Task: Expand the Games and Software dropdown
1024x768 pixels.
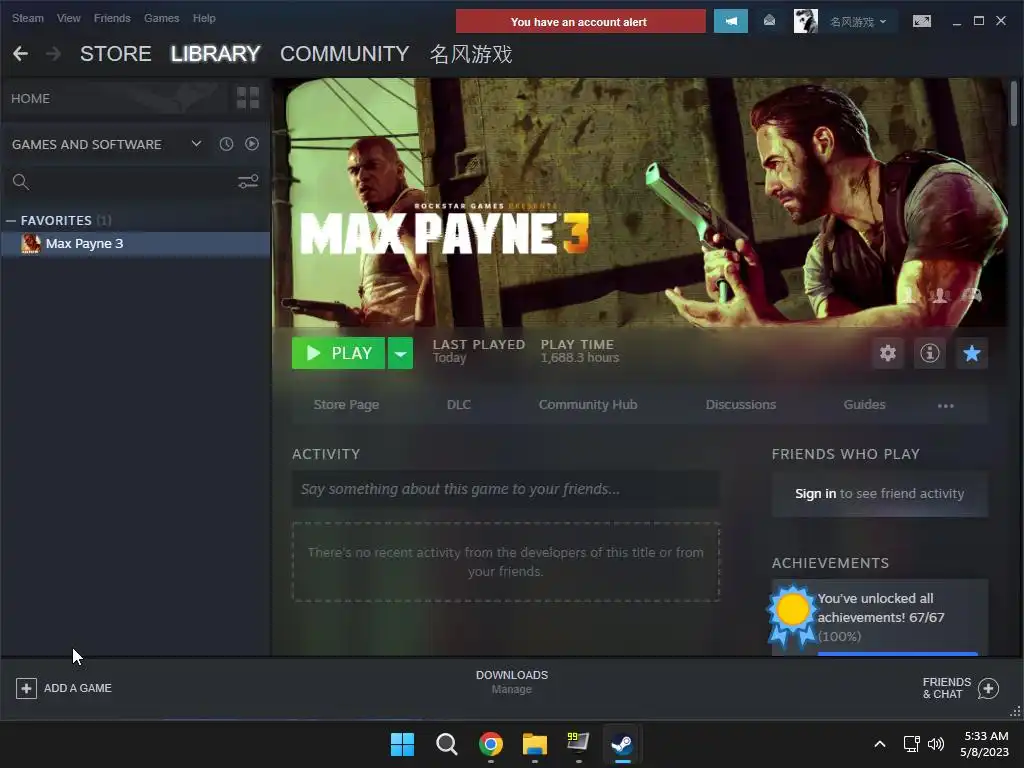Action: [196, 144]
